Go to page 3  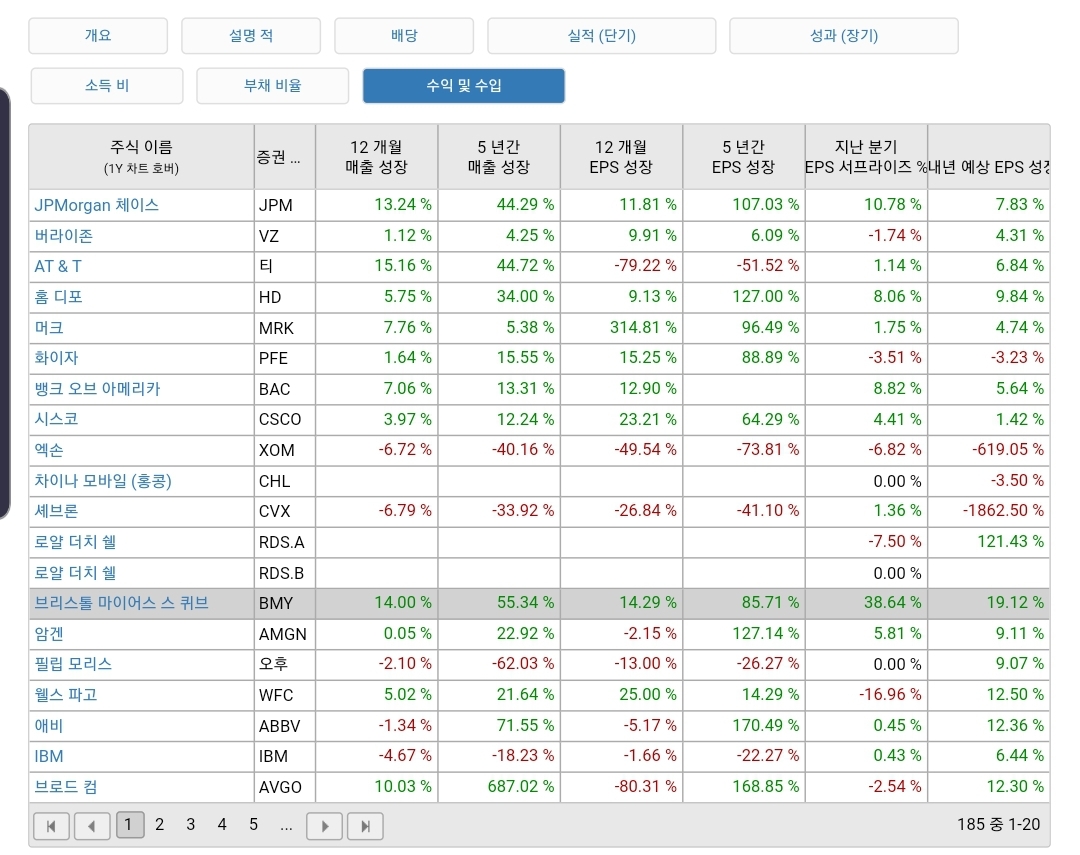191,825
